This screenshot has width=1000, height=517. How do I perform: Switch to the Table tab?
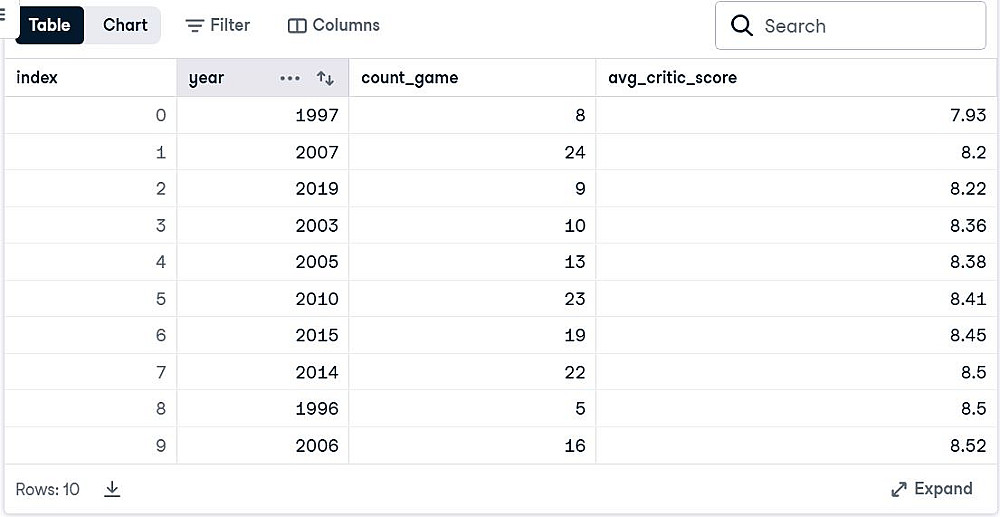tap(49, 25)
